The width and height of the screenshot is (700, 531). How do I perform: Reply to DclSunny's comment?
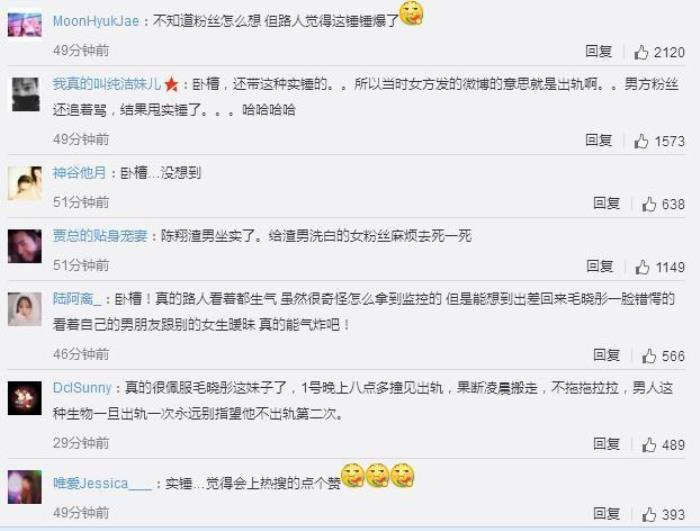tap(606, 444)
